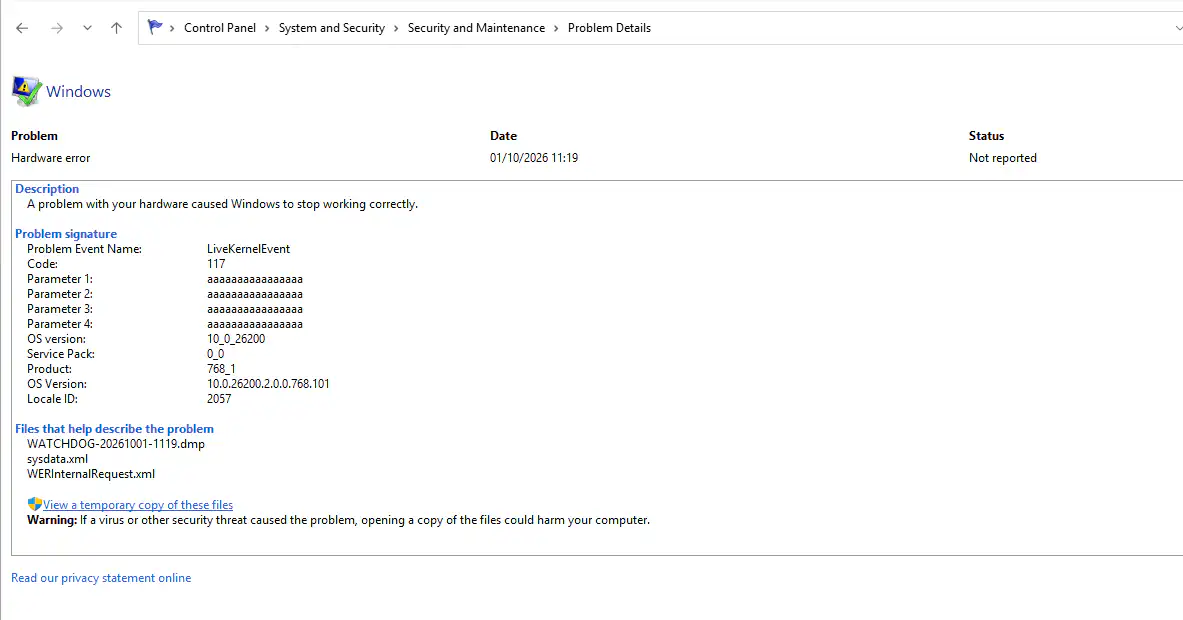The image size is (1183, 620).
Task: Go back with the back arrow
Action: point(22,28)
